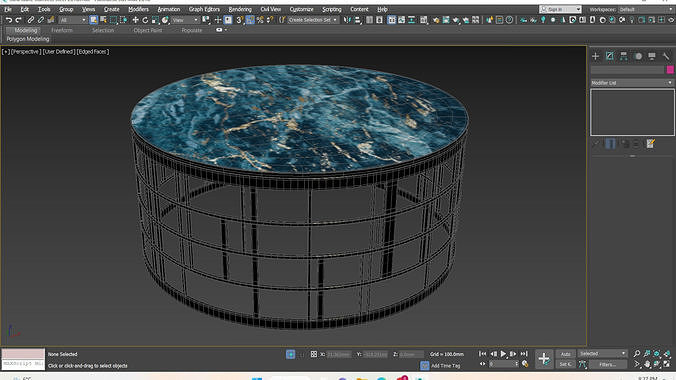Switch to the Freeform ribbon tab

(x=62, y=30)
